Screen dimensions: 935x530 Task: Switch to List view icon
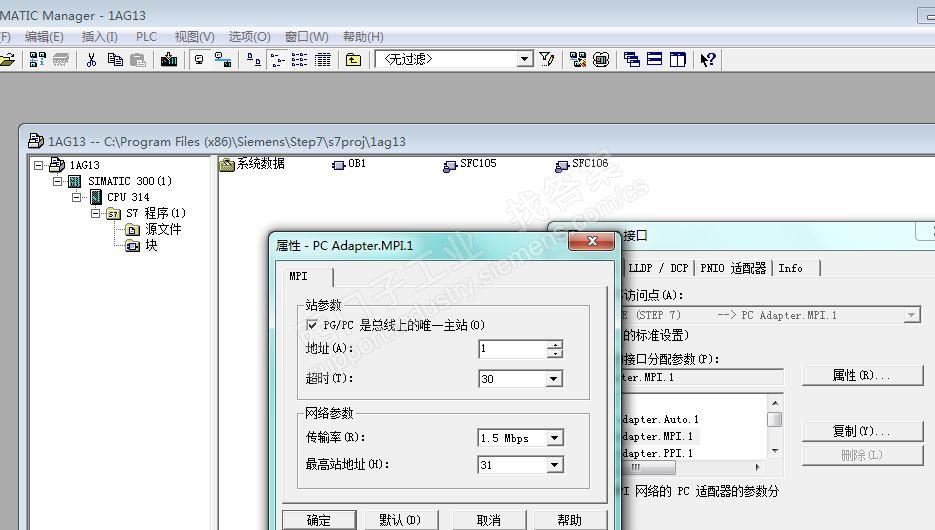(x=299, y=60)
